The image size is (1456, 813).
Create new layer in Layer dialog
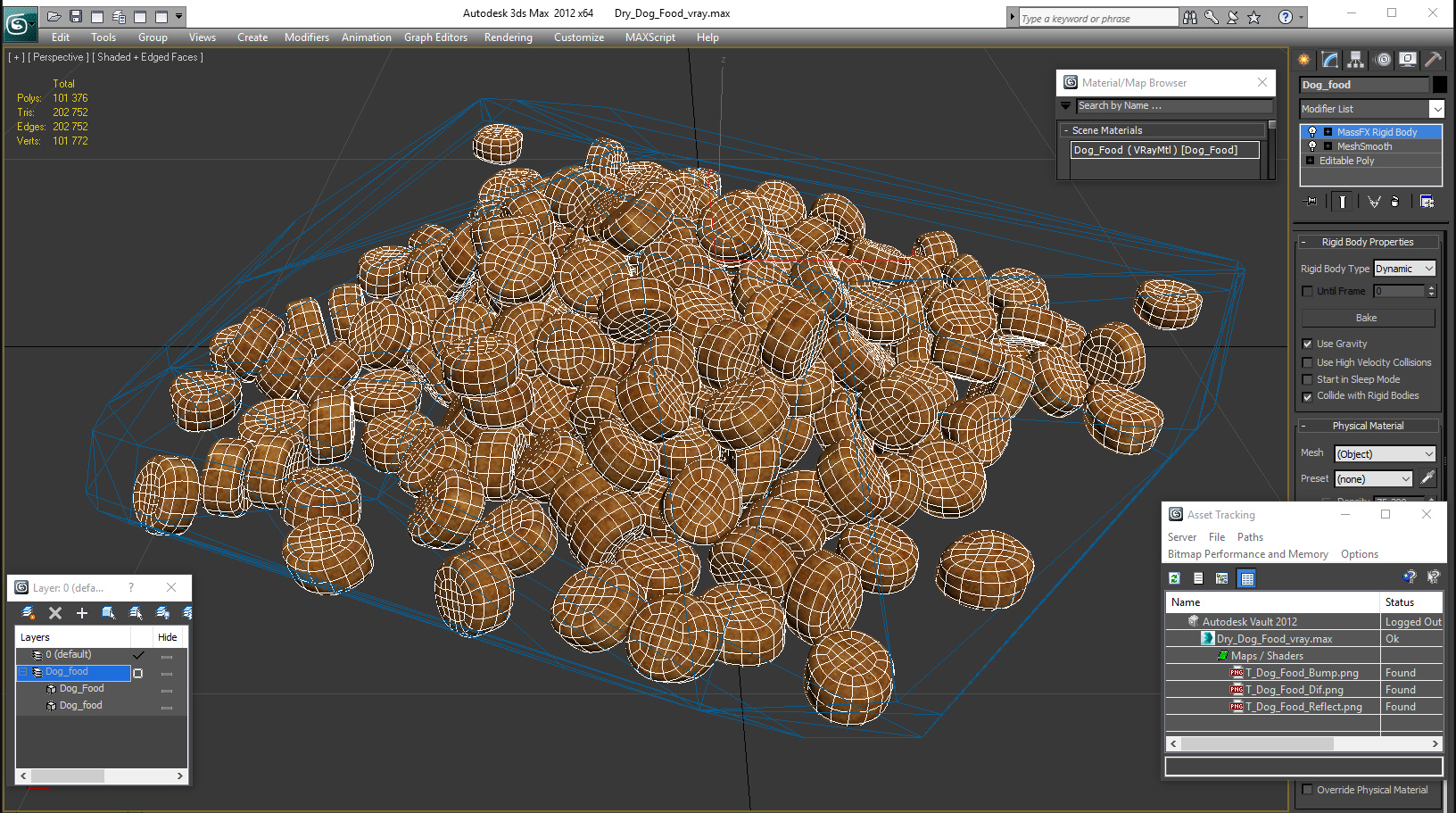[29, 613]
